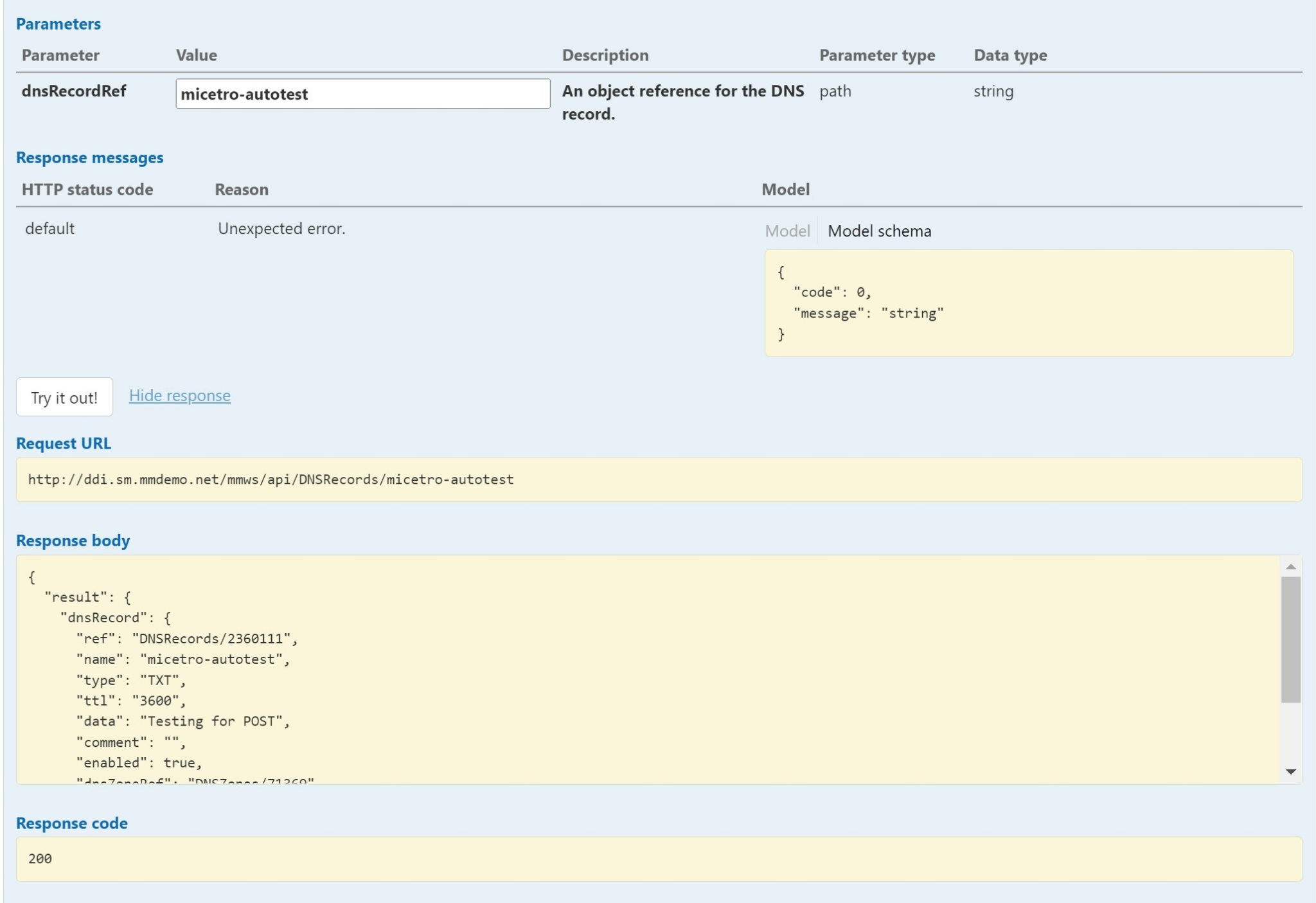Click the Parameters section heading

point(58,24)
